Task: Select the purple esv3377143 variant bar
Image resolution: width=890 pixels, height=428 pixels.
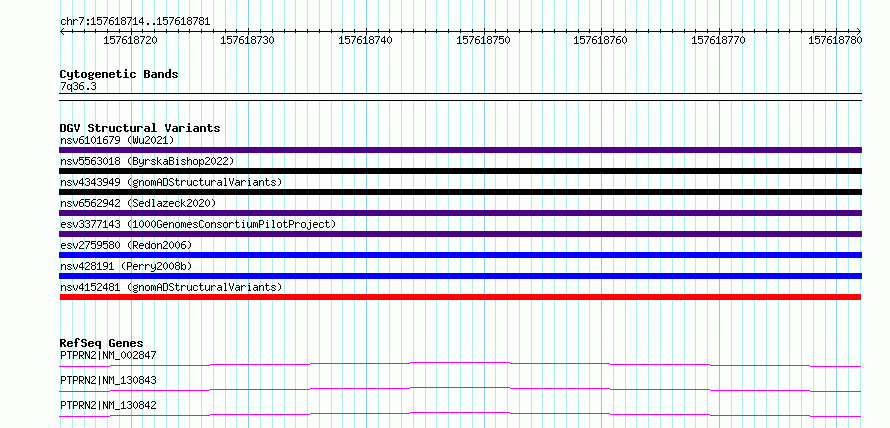Action: [461, 234]
